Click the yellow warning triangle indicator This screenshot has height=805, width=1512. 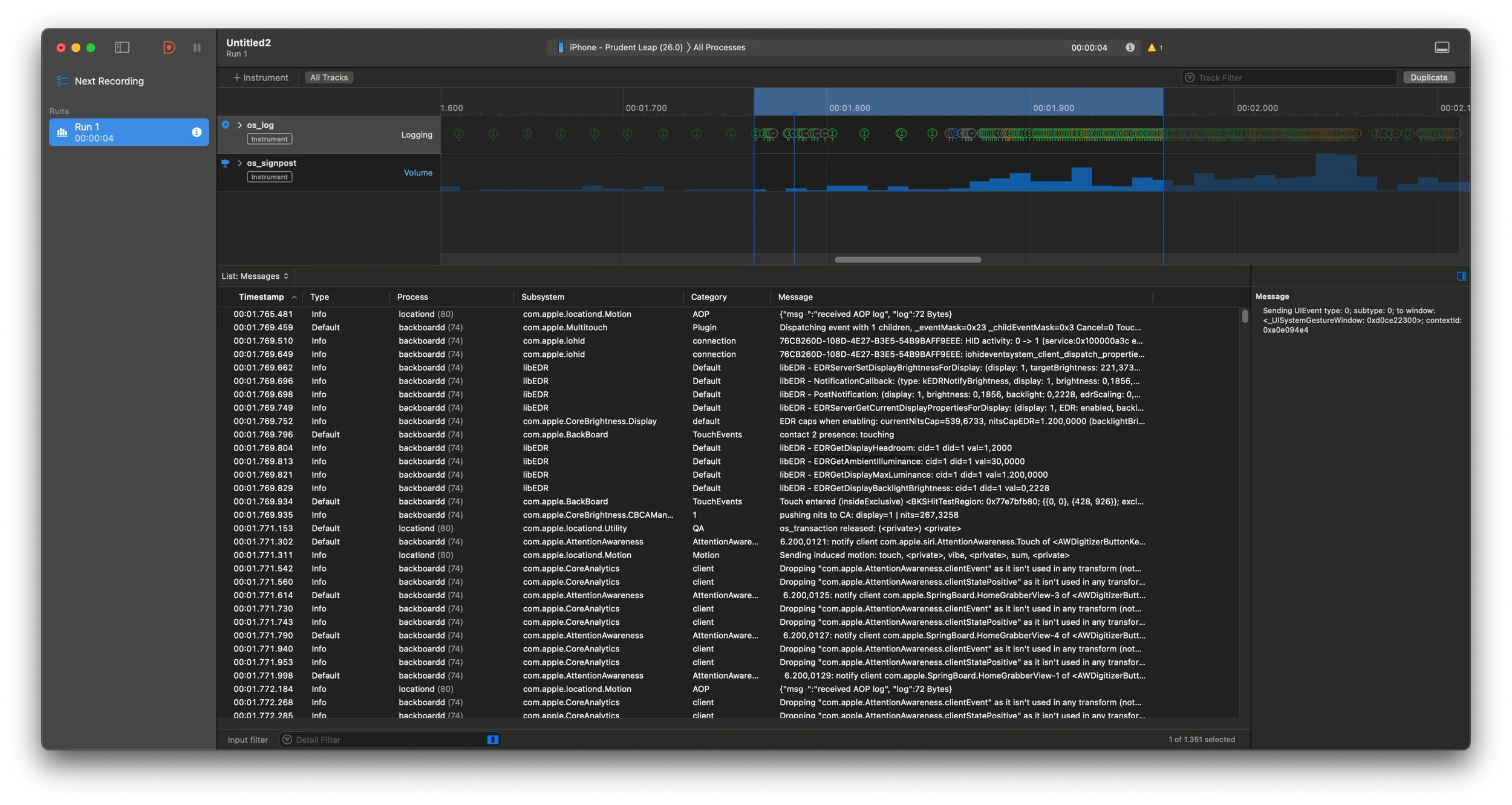[x=1152, y=48]
